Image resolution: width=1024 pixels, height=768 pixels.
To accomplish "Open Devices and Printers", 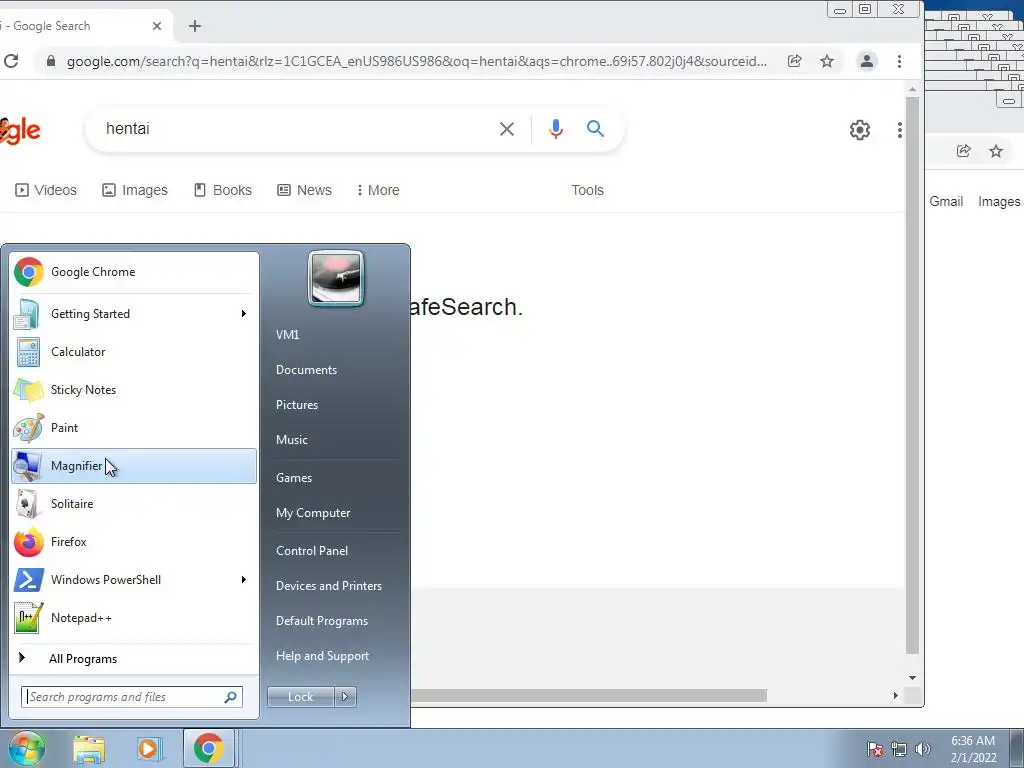I will click(328, 586).
